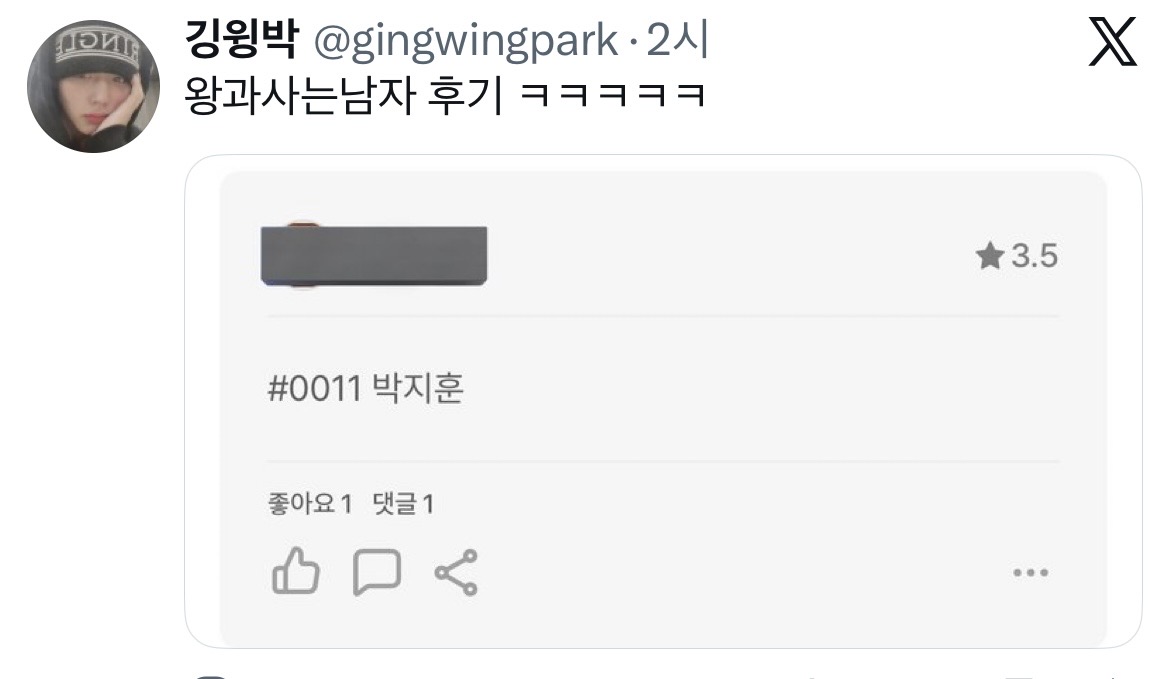Open the 2시 post timestamp
This screenshot has height=679, width=1170.
click(677, 40)
